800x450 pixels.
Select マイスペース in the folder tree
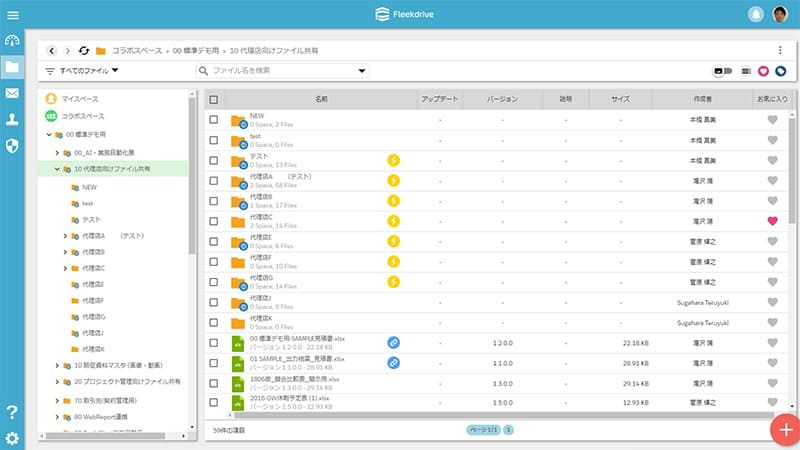pyautogui.click(x=79, y=100)
